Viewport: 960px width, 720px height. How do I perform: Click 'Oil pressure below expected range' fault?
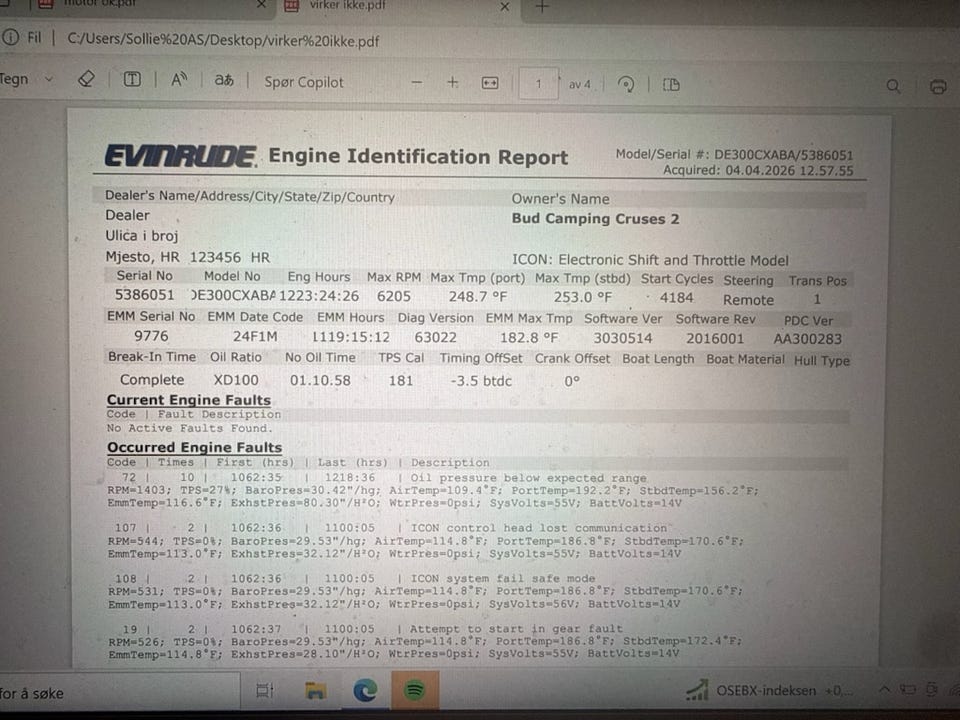(x=528, y=478)
